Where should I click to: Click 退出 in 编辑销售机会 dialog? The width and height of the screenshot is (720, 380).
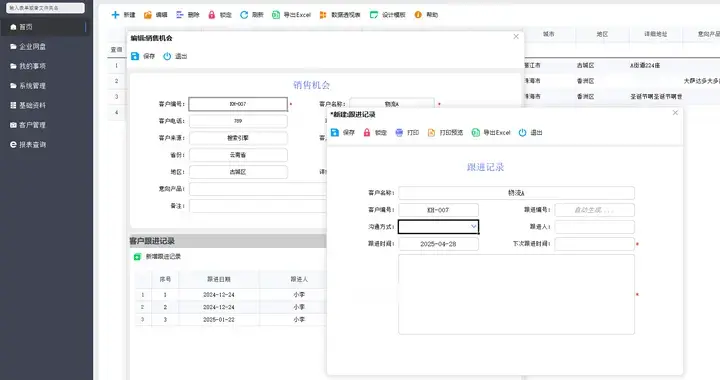click(175, 56)
